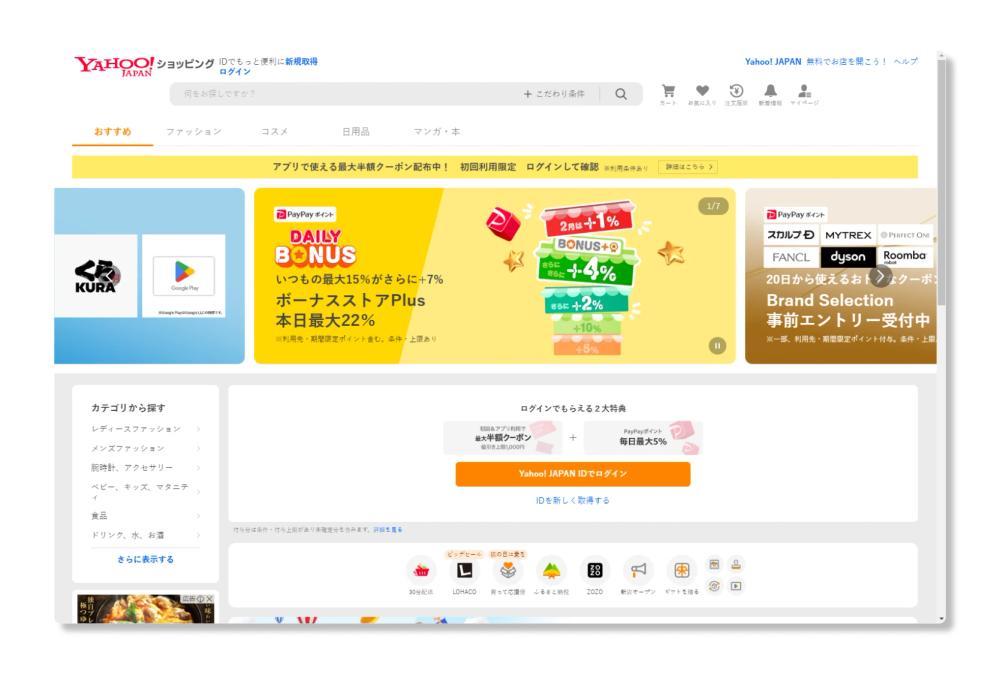Image resolution: width=1000 pixels, height=674 pixels.
Task: Click the small circular-arrows icon
Action: tap(714, 586)
